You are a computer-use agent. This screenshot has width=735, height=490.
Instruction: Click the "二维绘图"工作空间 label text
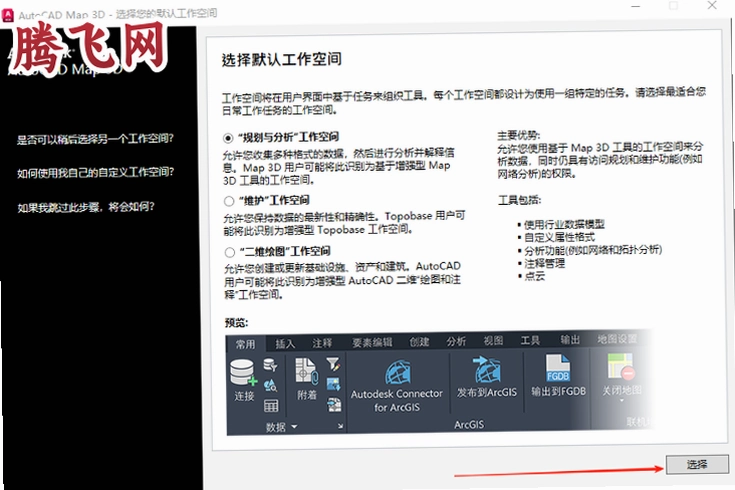(x=285, y=251)
